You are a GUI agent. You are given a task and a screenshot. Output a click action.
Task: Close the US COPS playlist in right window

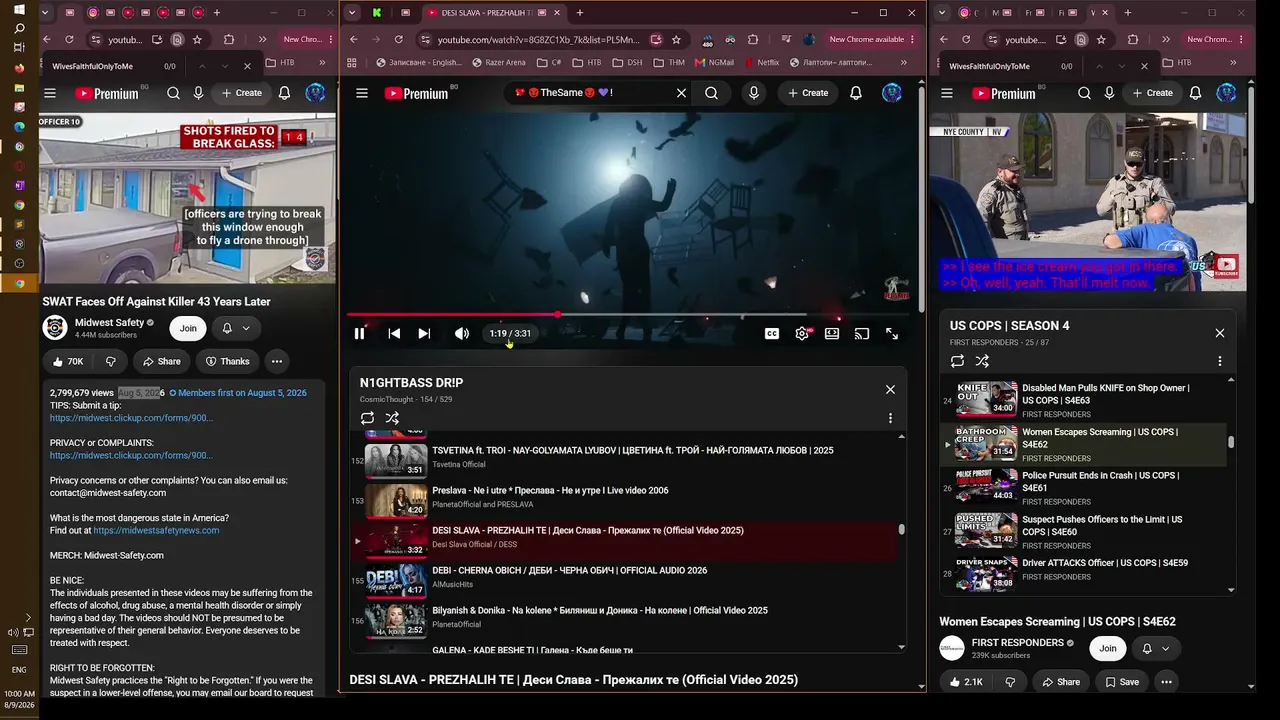(1220, 333)
